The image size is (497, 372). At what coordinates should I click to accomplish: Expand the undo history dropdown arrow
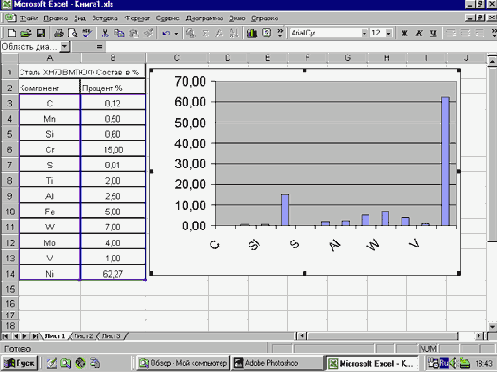pos(176,33)
